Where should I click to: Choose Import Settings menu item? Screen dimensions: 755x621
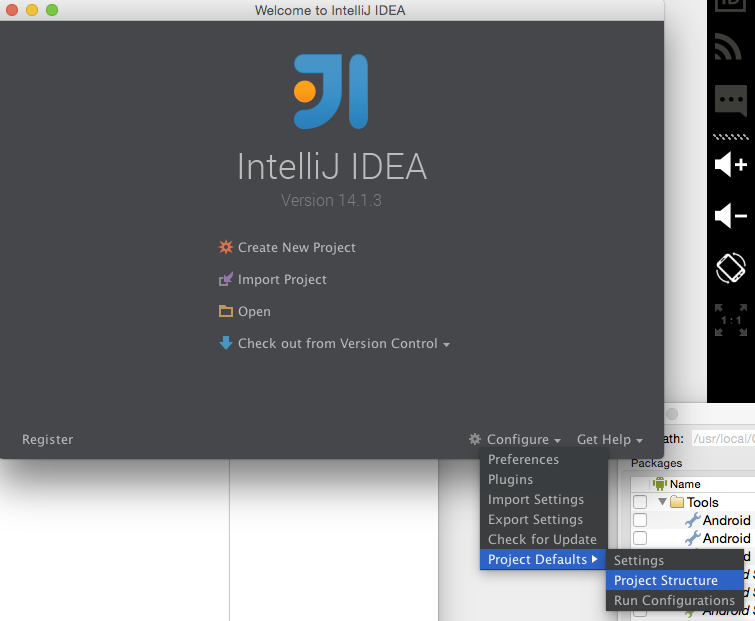click(544, 500)
